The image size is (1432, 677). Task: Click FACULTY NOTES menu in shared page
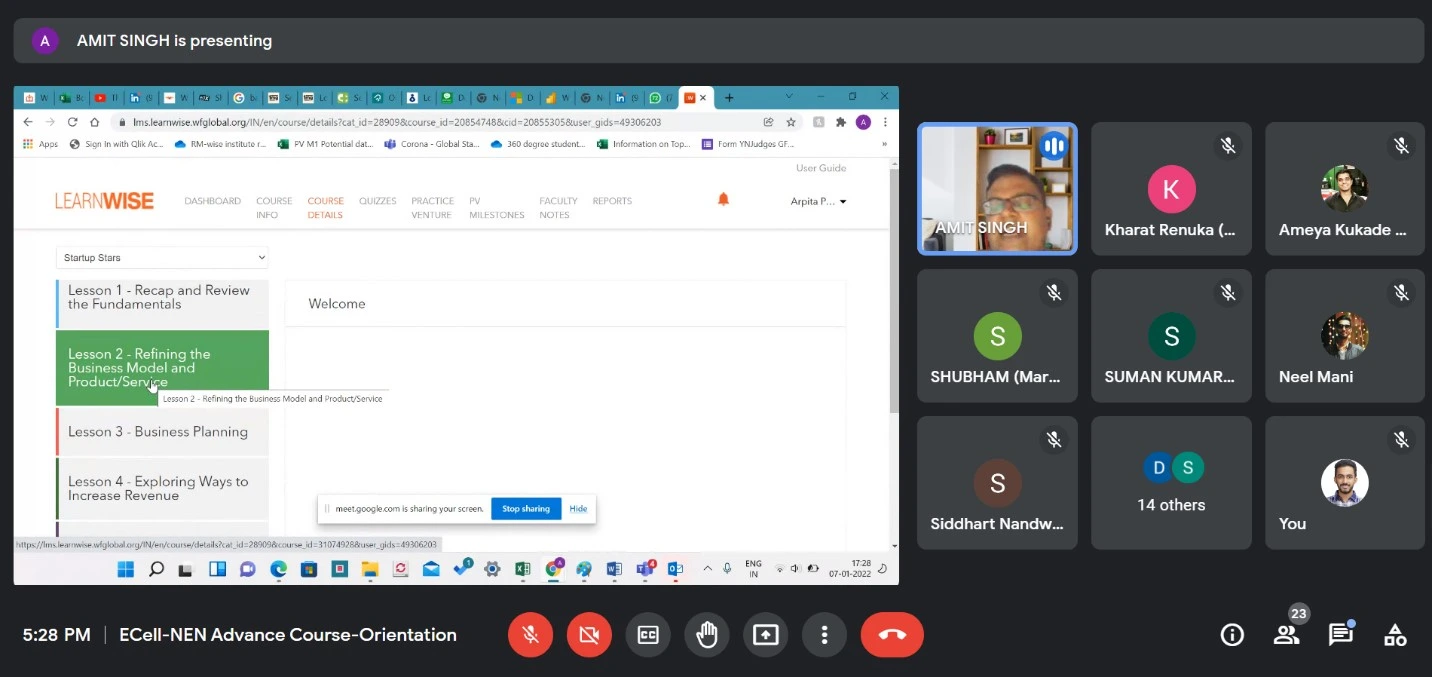pyautogui.click(x=558, y=208)
